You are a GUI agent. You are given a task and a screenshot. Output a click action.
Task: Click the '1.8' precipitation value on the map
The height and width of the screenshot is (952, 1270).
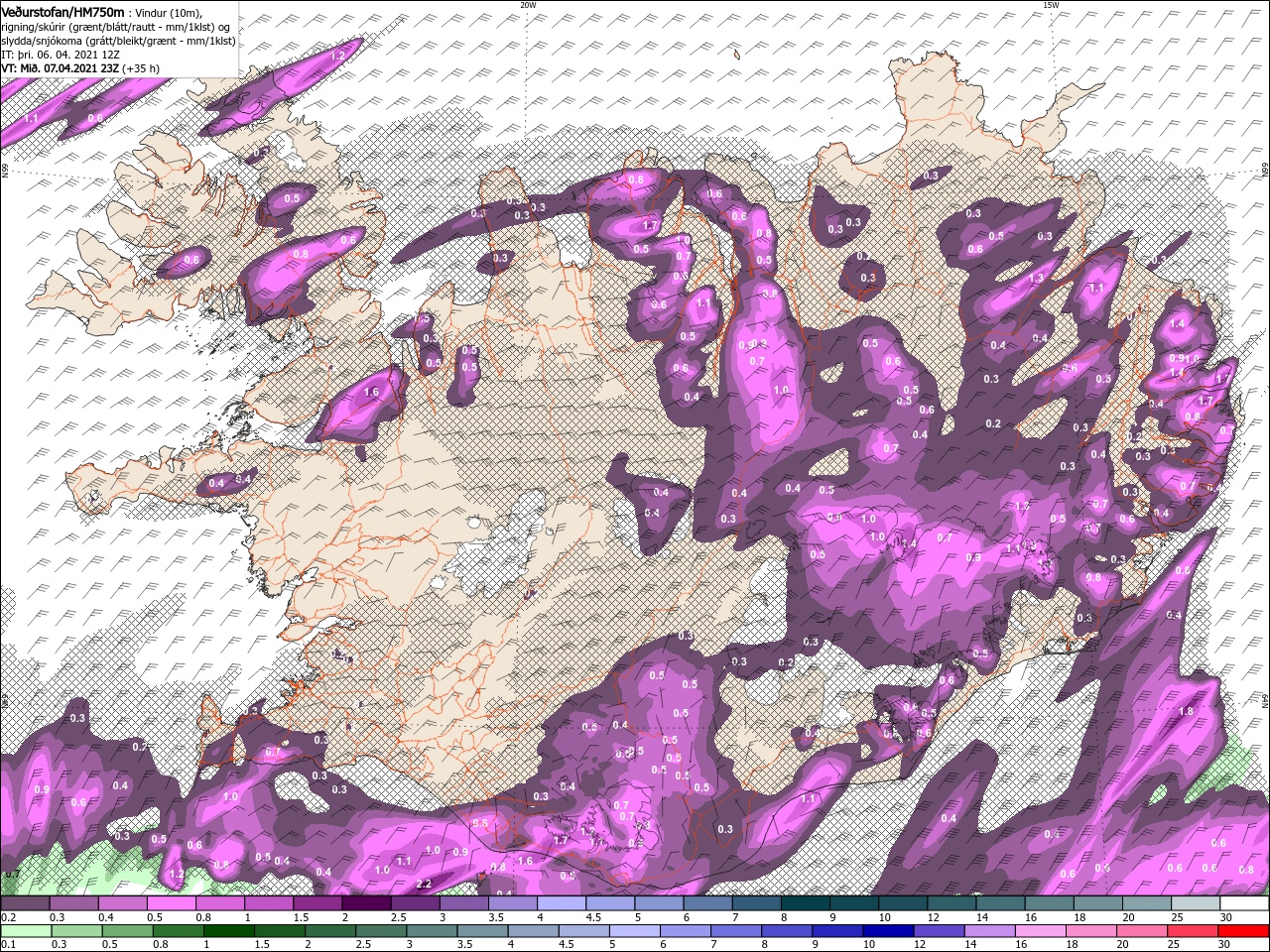click(x=1185, y=711)
